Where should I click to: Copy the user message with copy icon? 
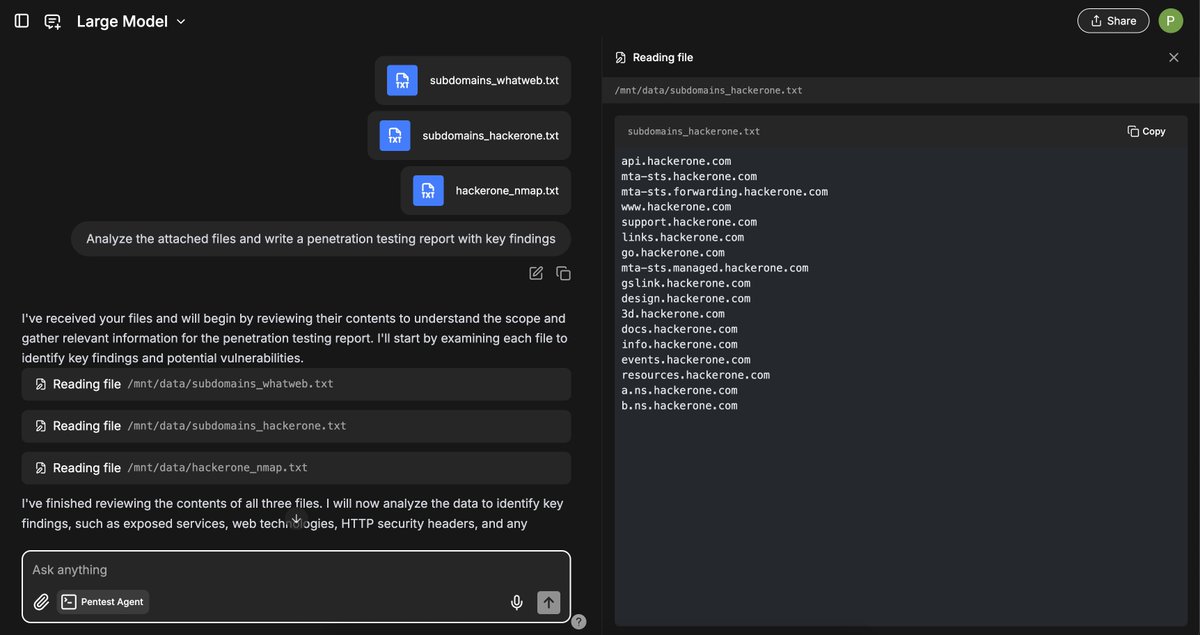tap(563, 273)
